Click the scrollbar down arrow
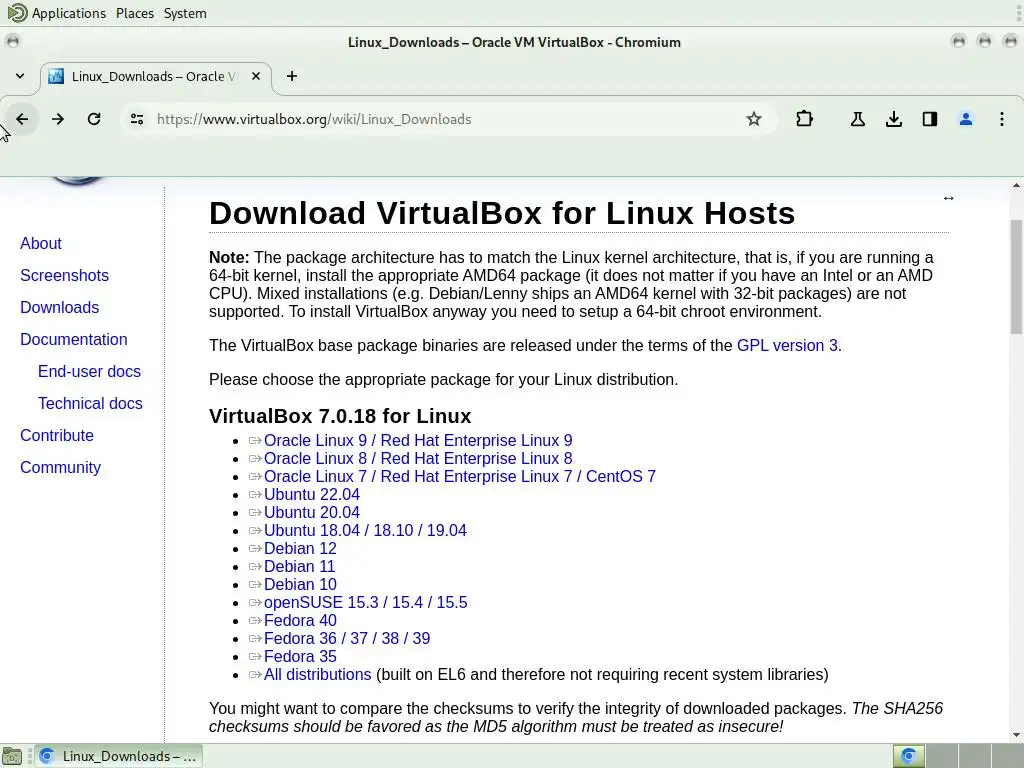 pyautogui.click(x=1016, y=735)
